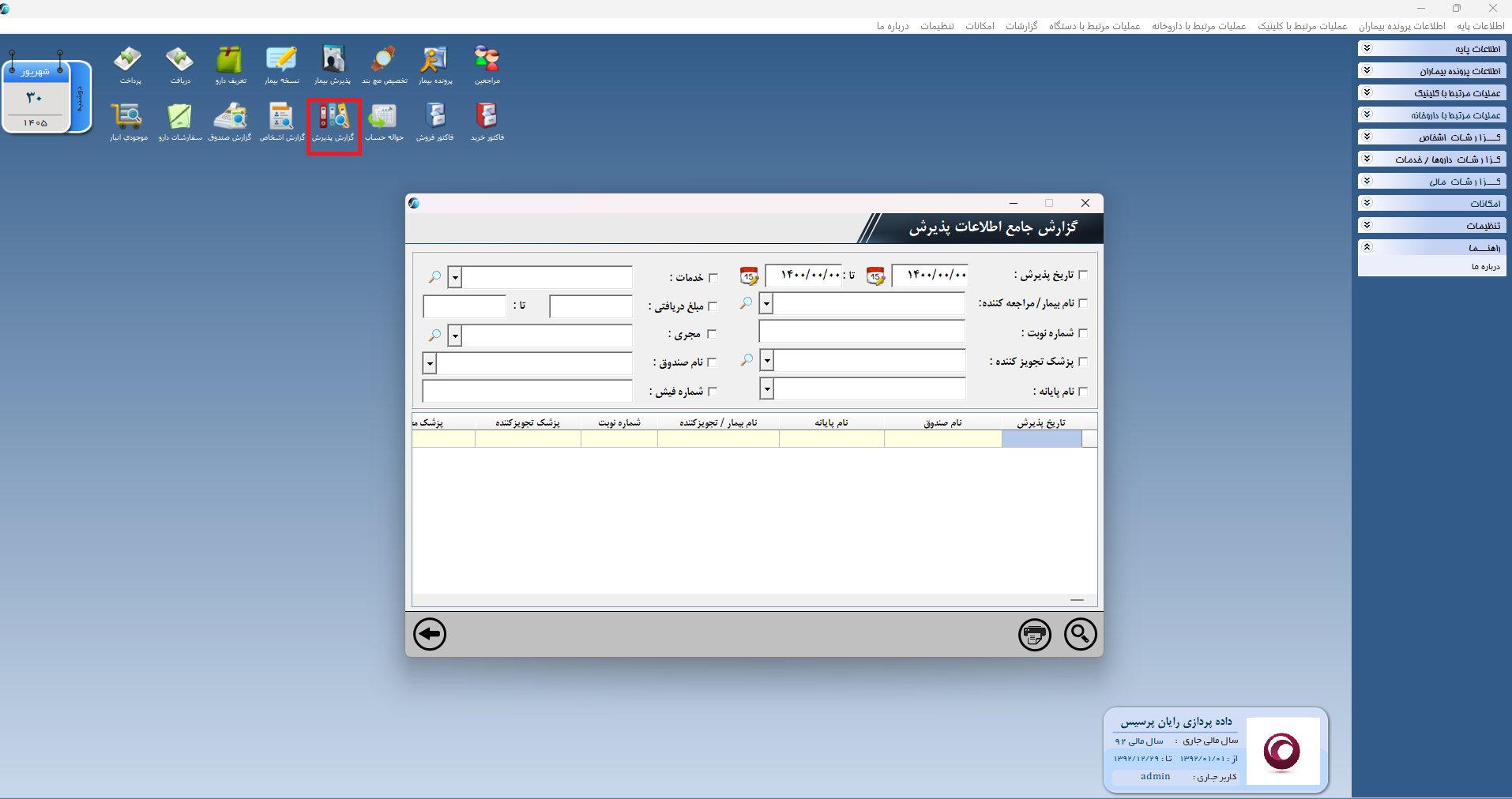Click the سفارشات دارو drug orders icon
Viewport: 1512px width, 799px height.
180,122
